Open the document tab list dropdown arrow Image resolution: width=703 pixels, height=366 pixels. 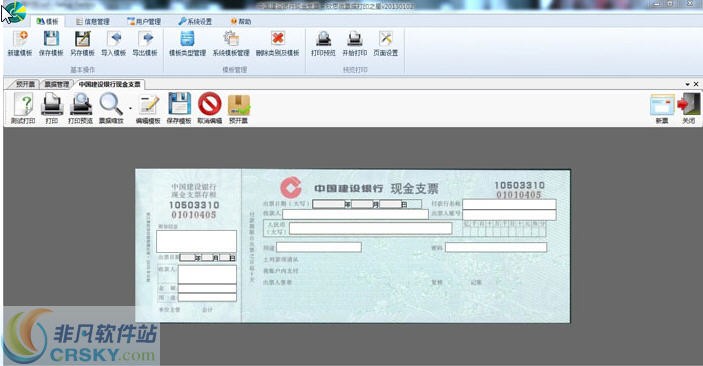(x=688, y=84)
